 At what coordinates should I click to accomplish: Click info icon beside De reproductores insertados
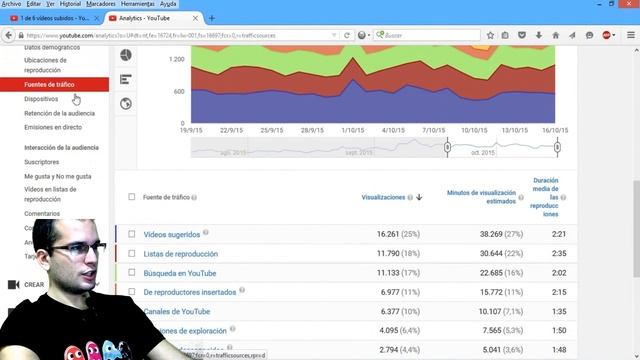point(242,290)
